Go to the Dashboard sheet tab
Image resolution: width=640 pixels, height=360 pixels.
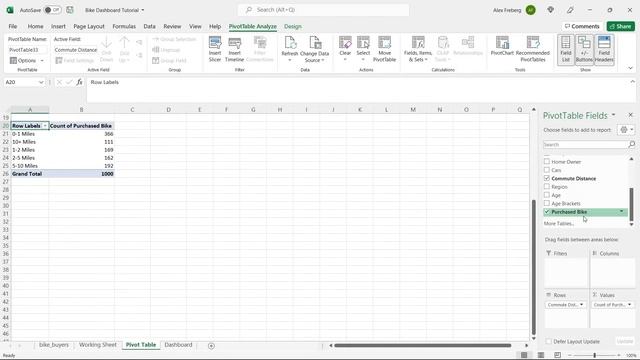(178, 345)
